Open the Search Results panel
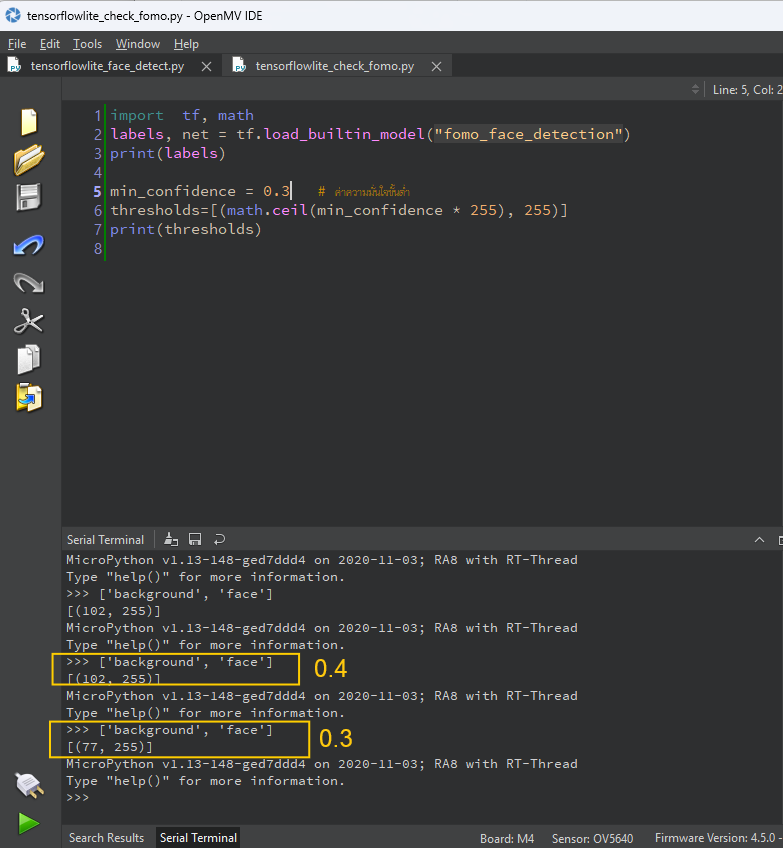The height and width of the screenshot is (848, 783). (106, 838)
